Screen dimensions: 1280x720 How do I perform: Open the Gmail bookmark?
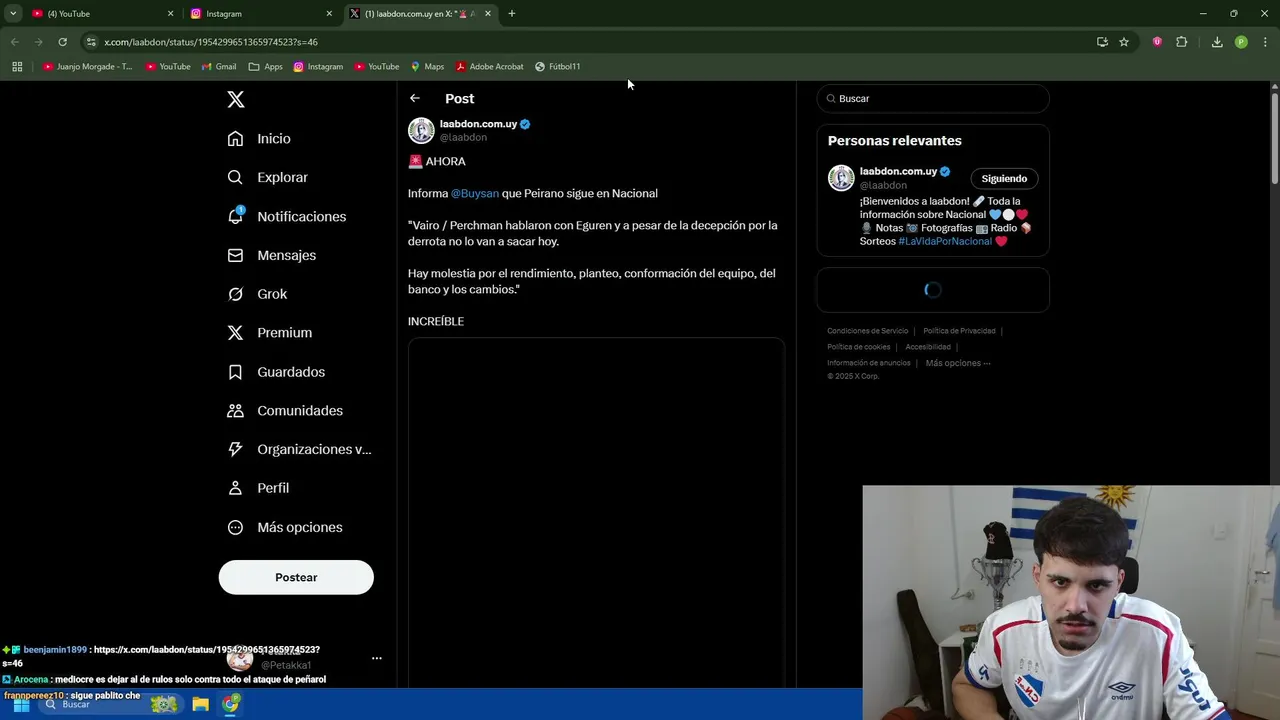tap(219, 67)
